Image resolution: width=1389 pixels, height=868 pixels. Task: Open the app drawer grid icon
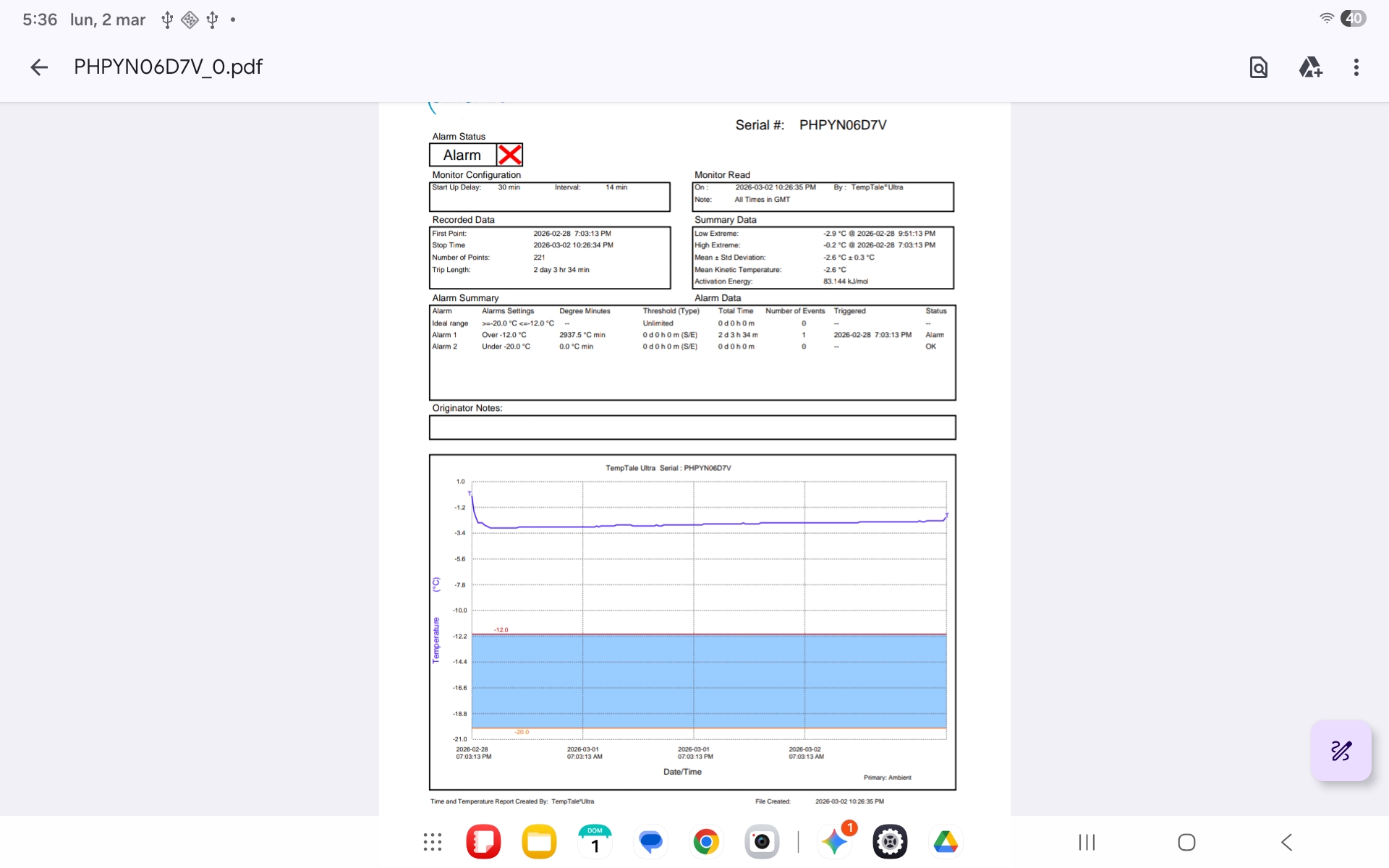[x=433, y=842]
